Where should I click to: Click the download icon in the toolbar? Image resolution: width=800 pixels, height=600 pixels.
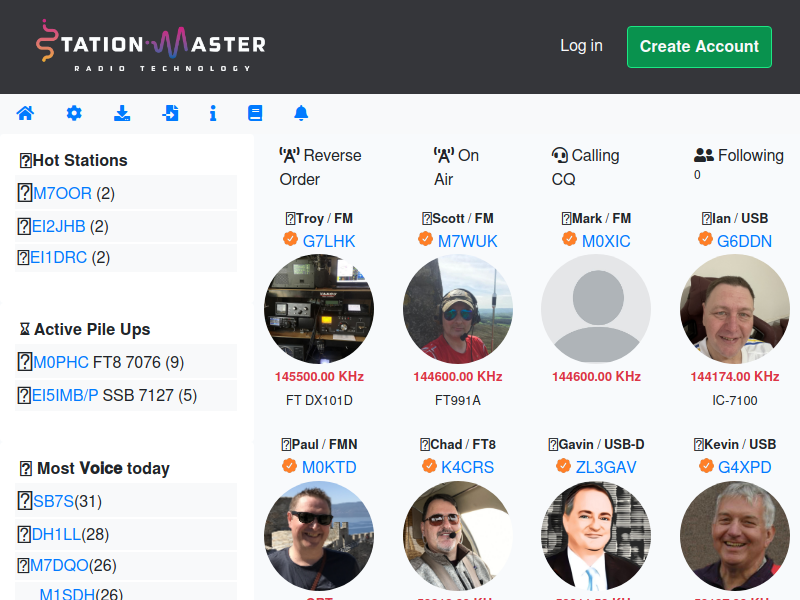[x=122, y=113]
